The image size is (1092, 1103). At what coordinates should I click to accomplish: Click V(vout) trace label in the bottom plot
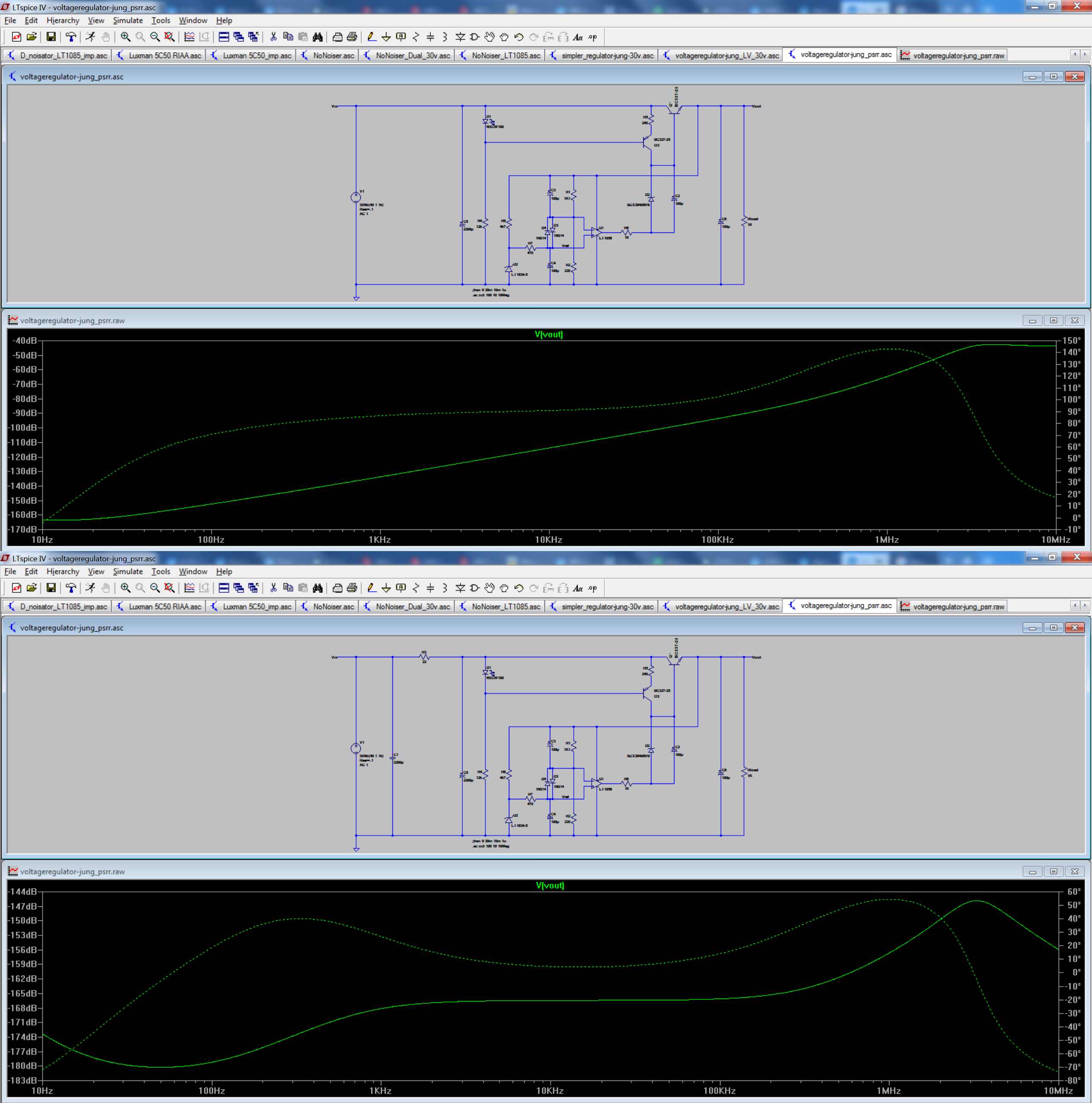click(550, 885)
